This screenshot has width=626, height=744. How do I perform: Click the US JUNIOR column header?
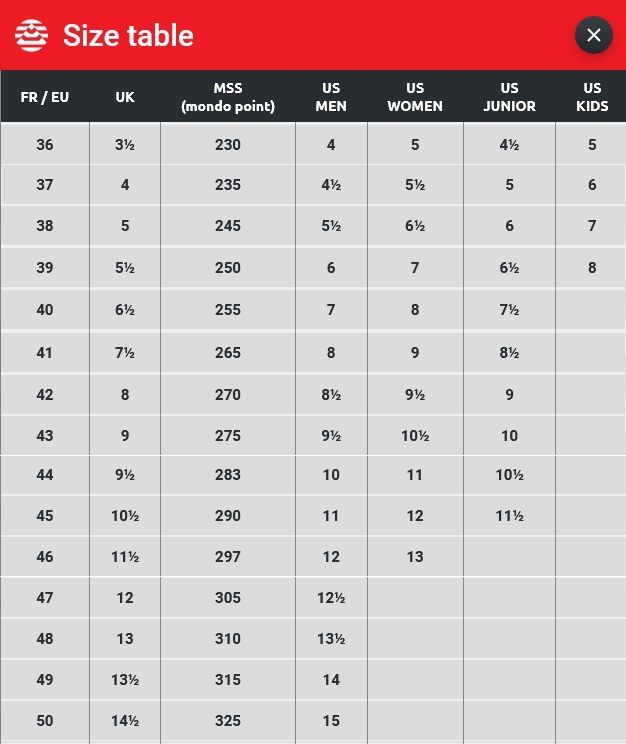point(509,97)
